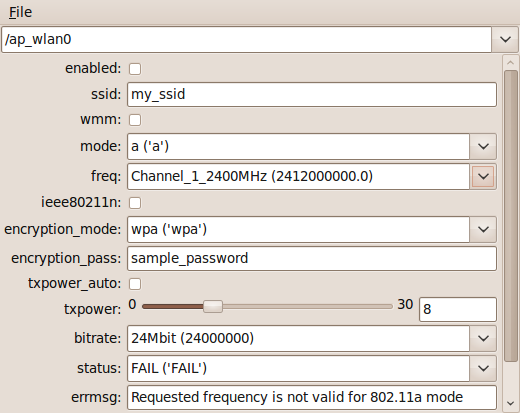Expand the bitrate dropdown arrow
The width and height of the screenshot is (520, 413).
click(x=483, y=338)
